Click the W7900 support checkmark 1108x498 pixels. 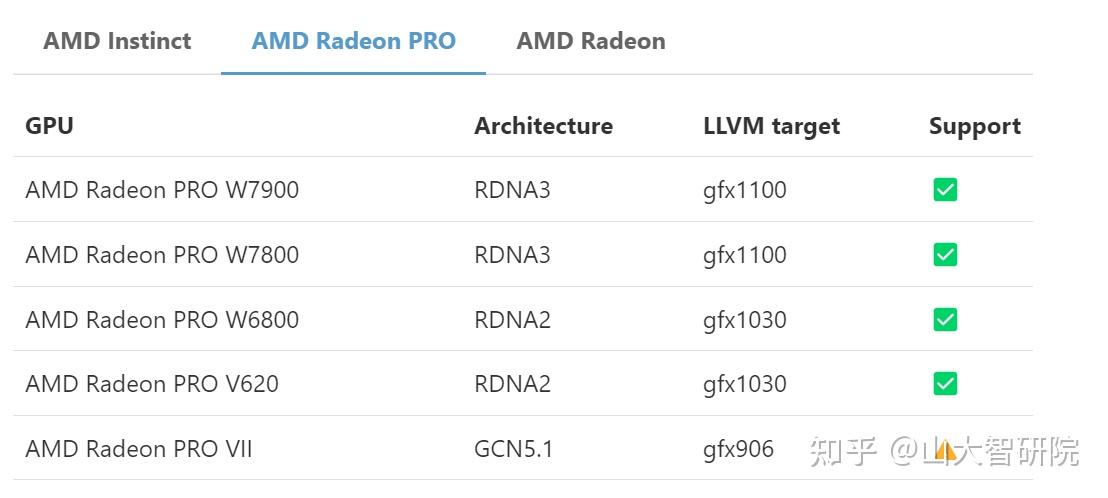tap(945, 190)
